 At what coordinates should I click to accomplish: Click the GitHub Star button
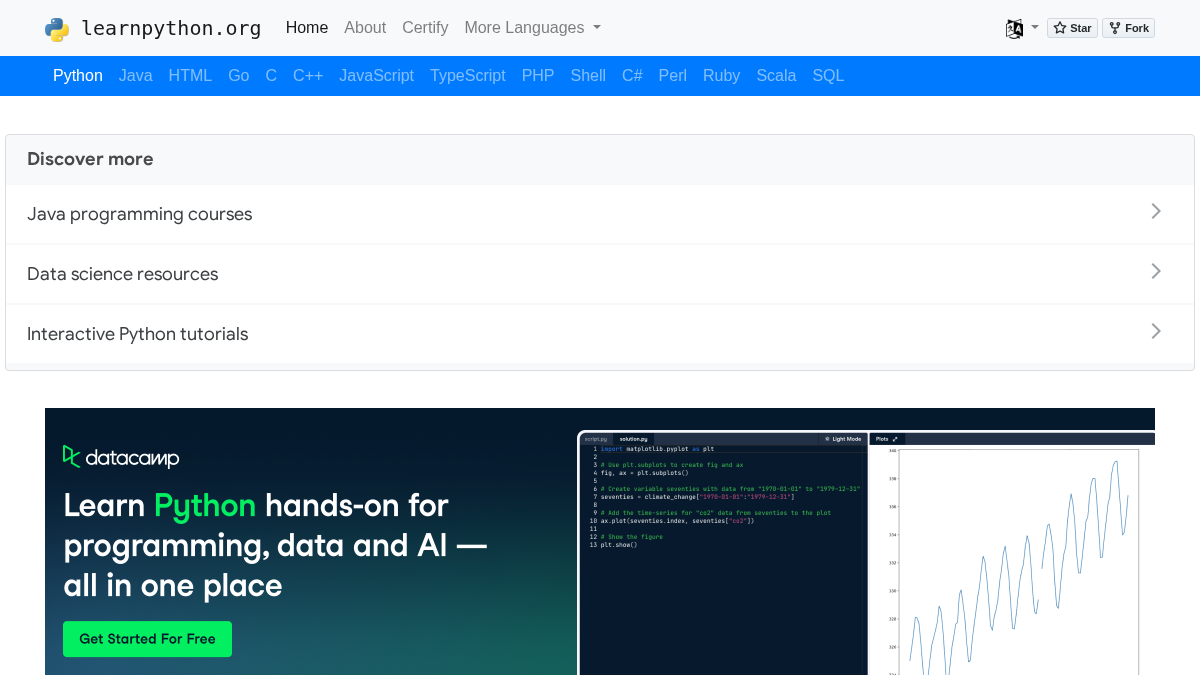coord(1072,28)
